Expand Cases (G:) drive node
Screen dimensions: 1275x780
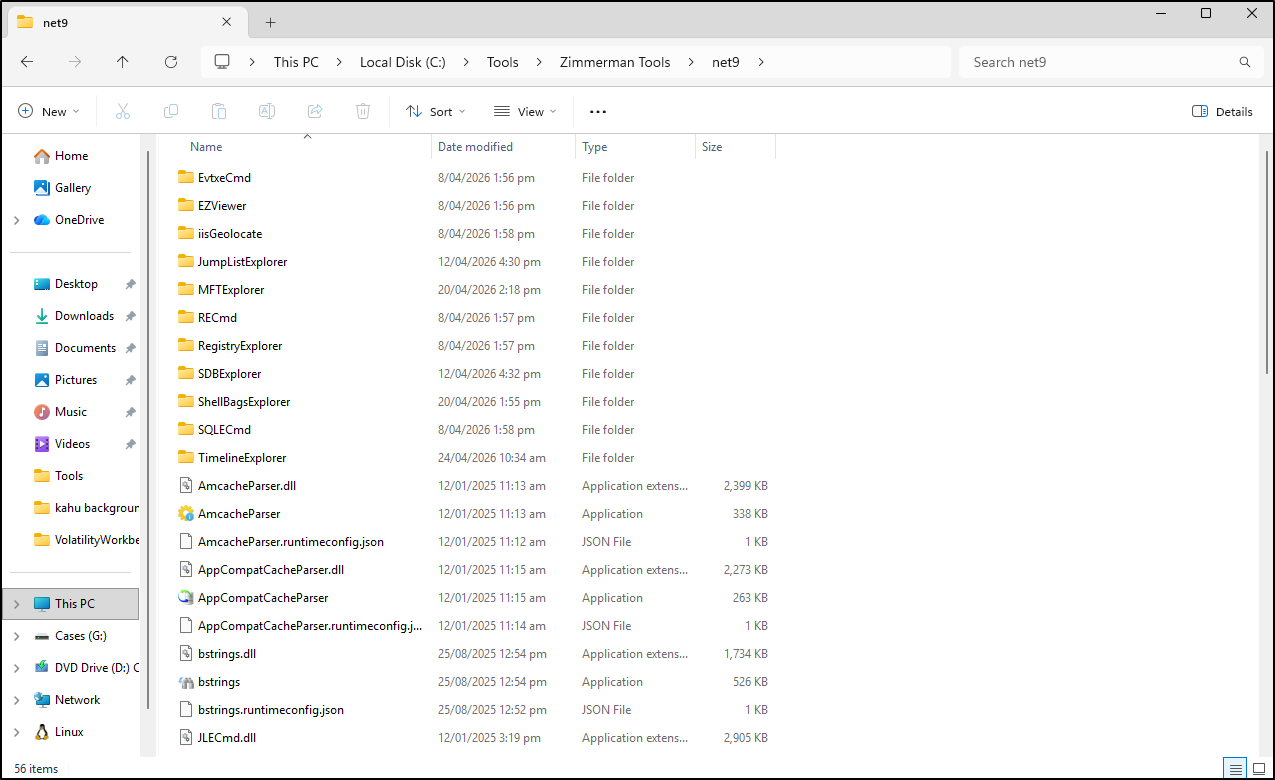17,636
